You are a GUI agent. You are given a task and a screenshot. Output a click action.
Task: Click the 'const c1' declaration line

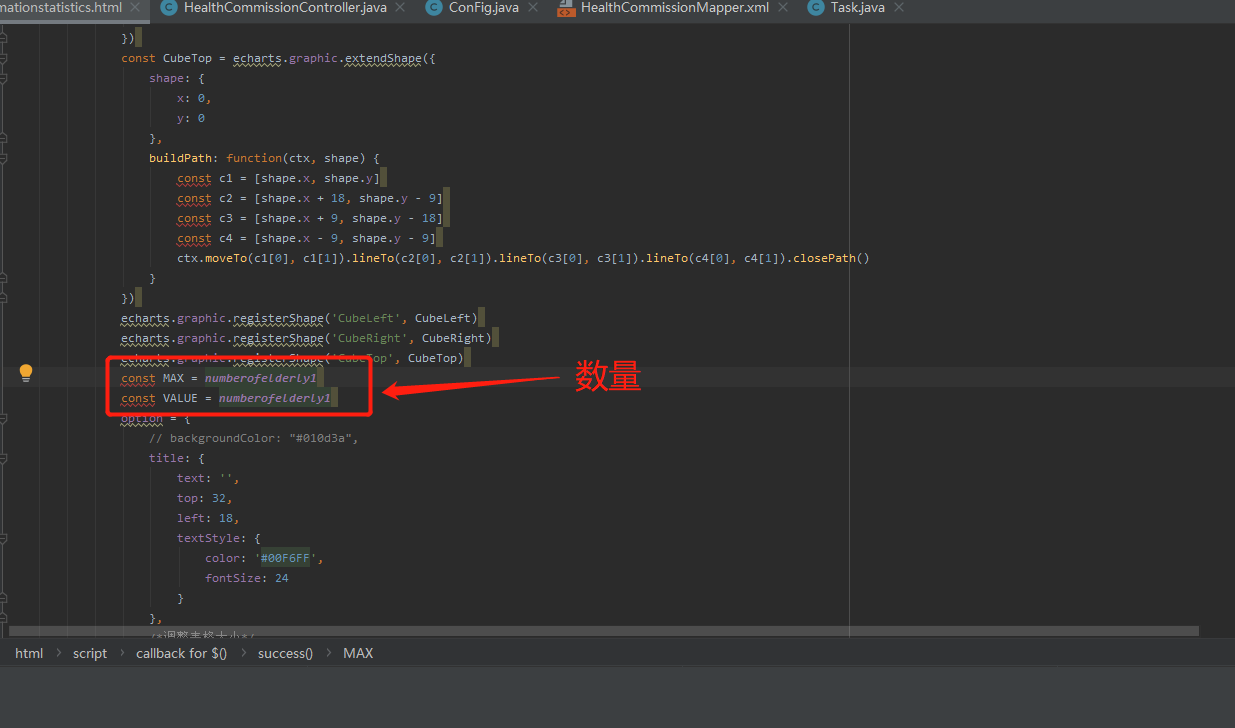click(279, 178)
